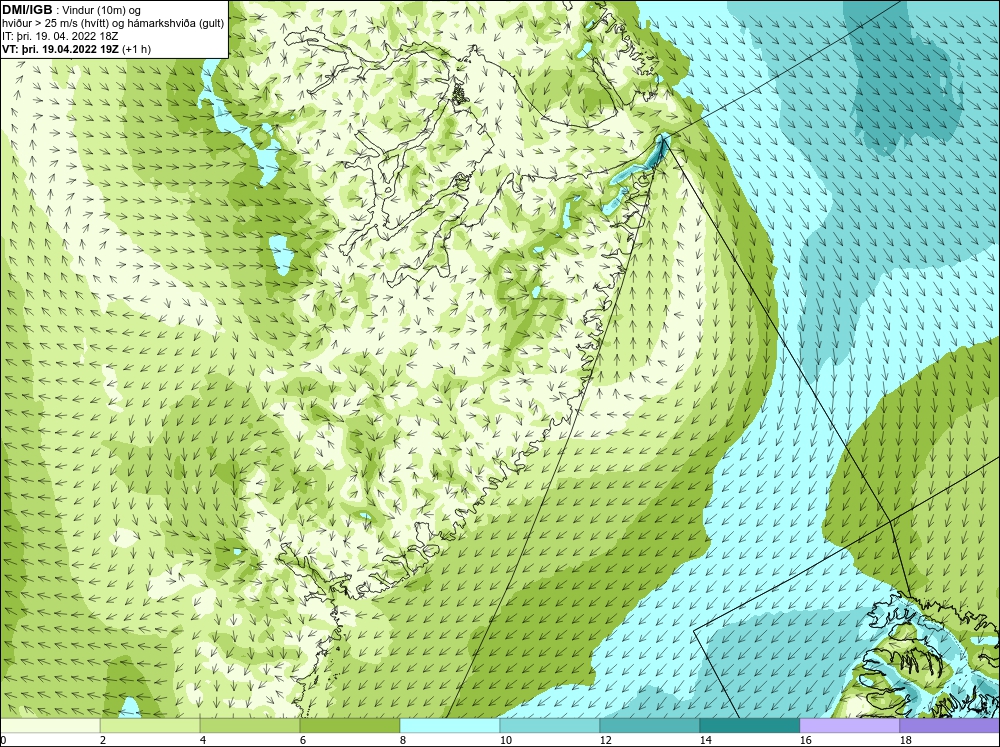The height and width of the screenshot is (747, 1000).
Task: Click the 8–10 m/s light cyan legend swatch
Action: pos(450,725)
